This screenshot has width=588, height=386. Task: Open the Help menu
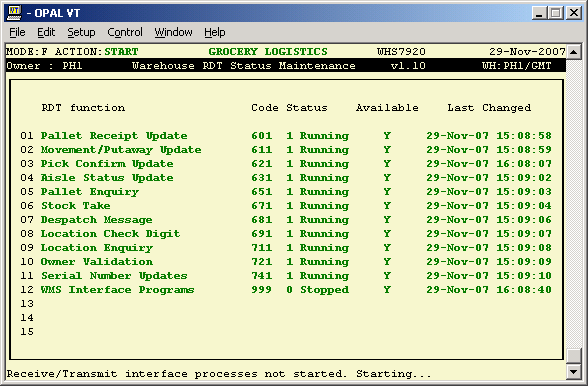point(215,32)
